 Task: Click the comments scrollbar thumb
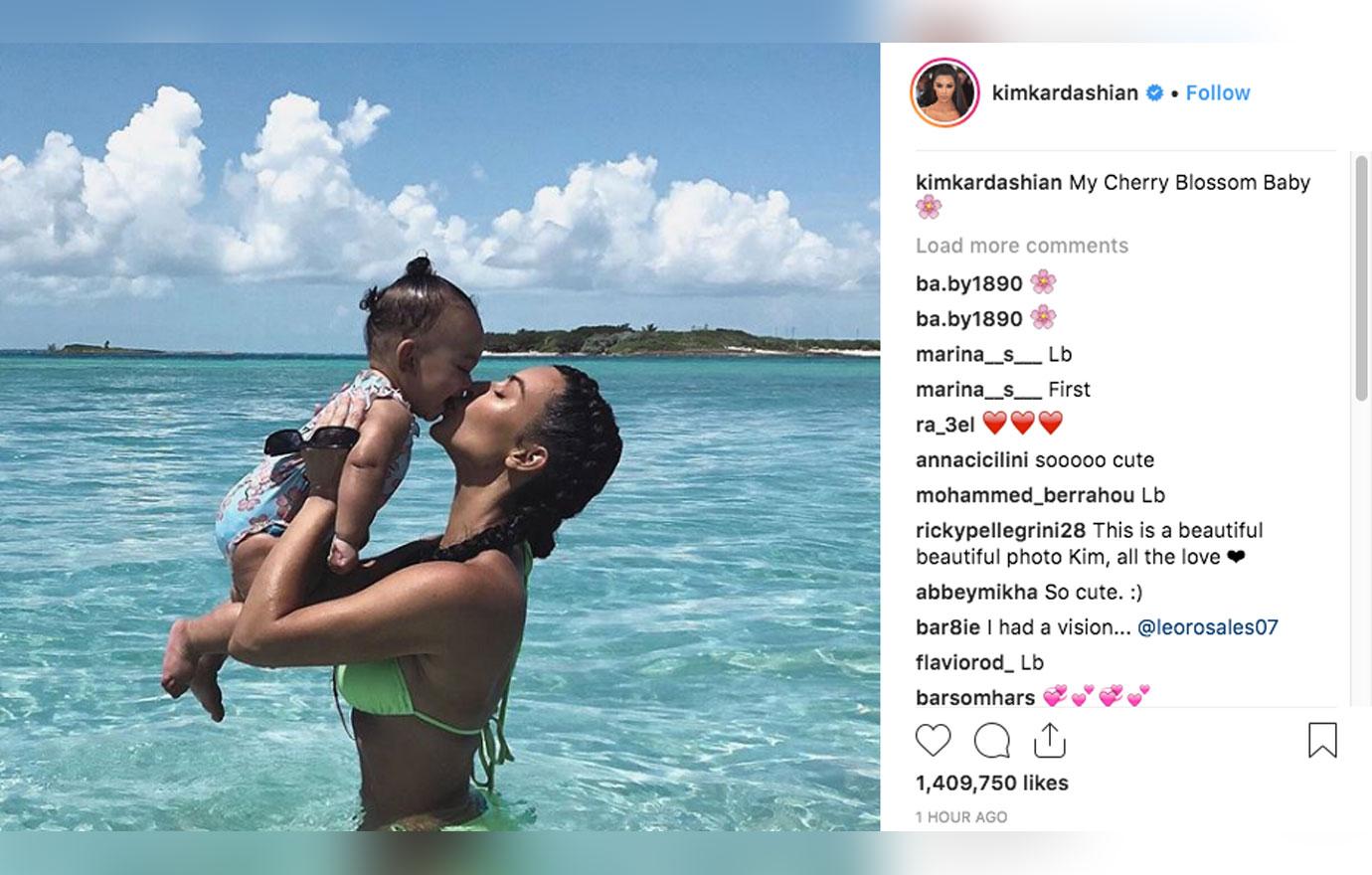1361,278
